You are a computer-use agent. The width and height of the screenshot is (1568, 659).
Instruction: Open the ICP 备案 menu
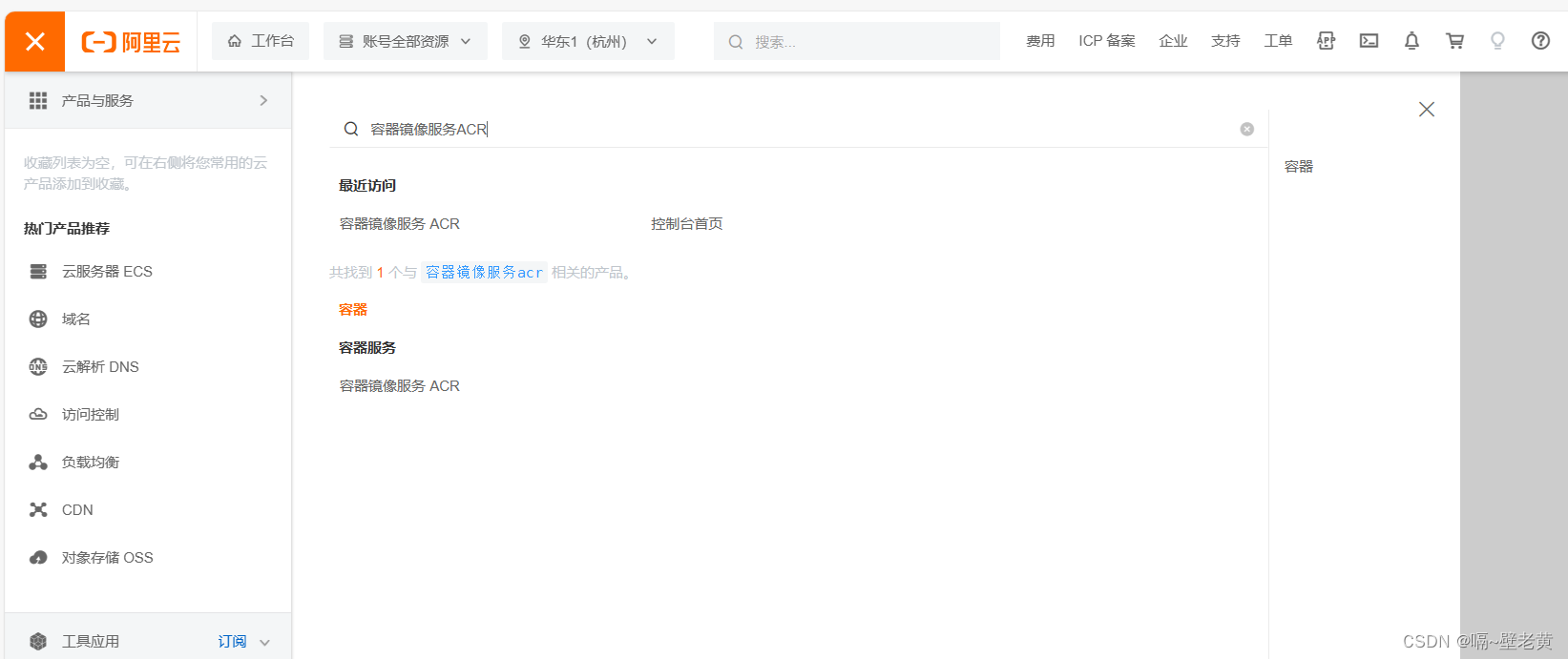tap(1107, 41)
